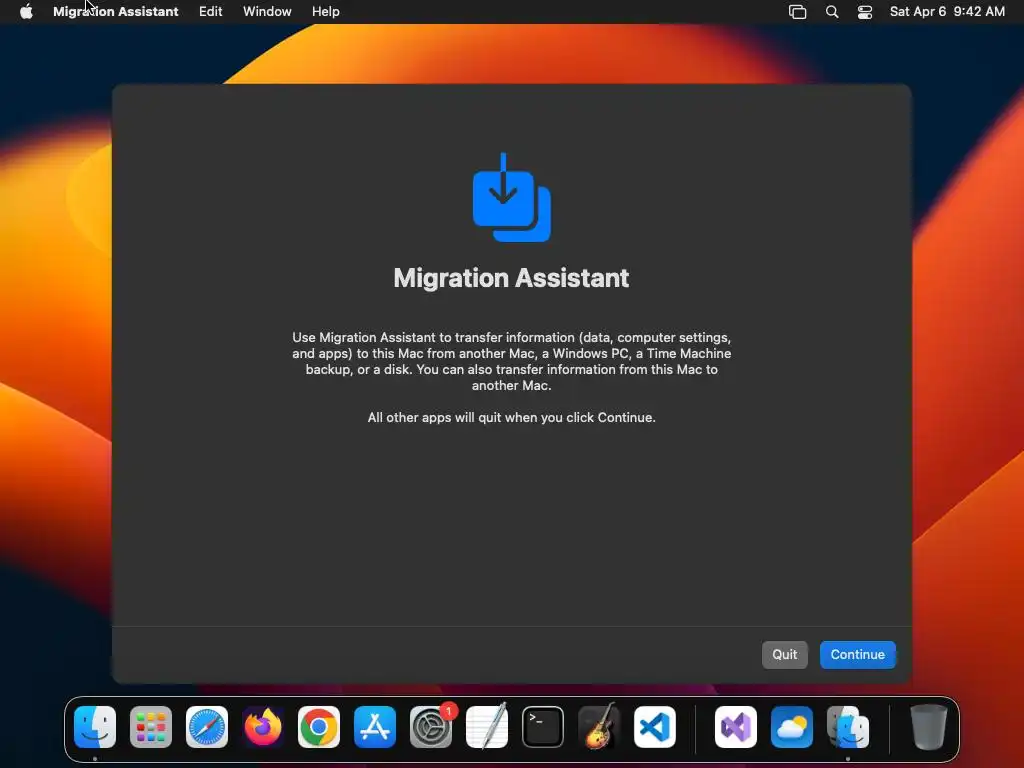Screen dimensions: 1024x768
Task: Open Visual Studio Code from the Dock
Action: [x=655, y=727]
